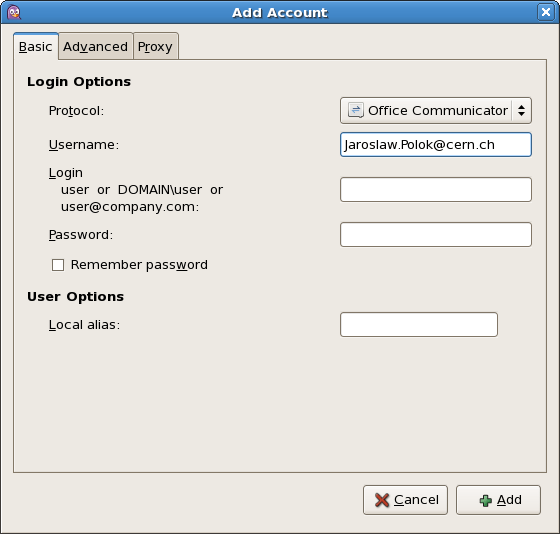Click into the Password field
Screen dimensions: 560x534
(436, 235)
